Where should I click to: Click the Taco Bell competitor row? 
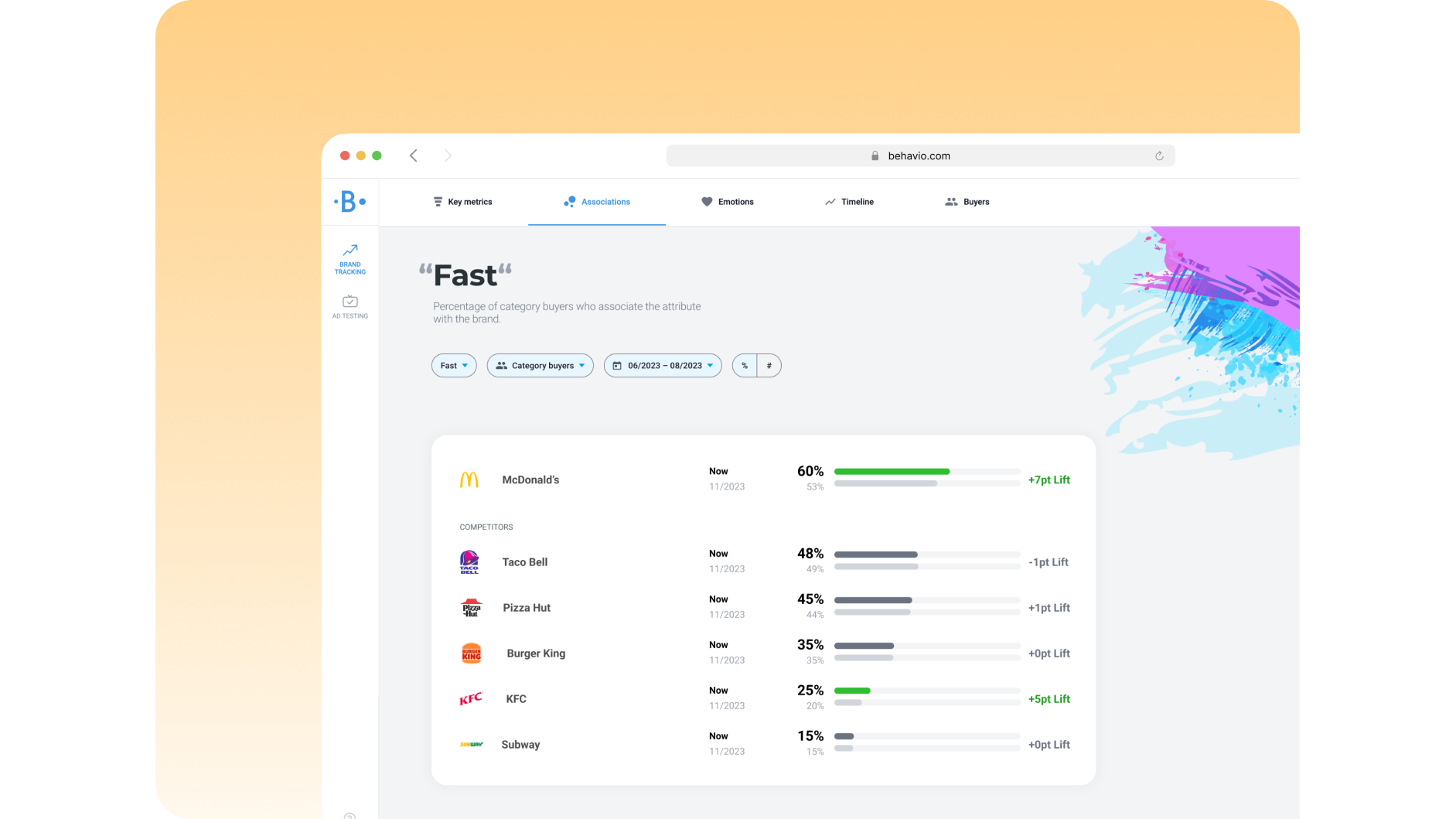[x=525, y=562]
